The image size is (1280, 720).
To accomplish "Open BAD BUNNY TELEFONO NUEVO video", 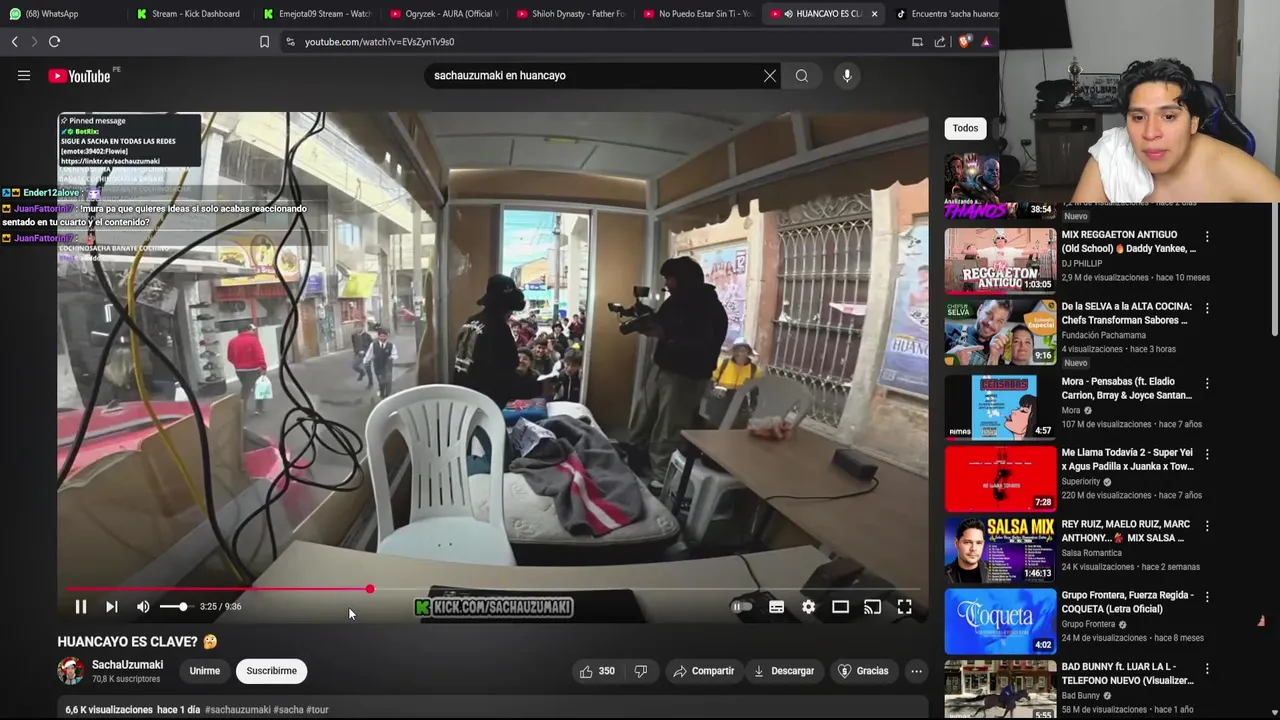I will click(x=1000, y=690).
